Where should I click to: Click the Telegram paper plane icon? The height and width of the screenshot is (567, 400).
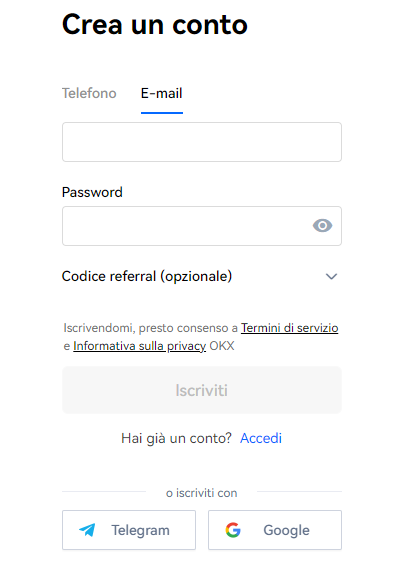point(87,530)
